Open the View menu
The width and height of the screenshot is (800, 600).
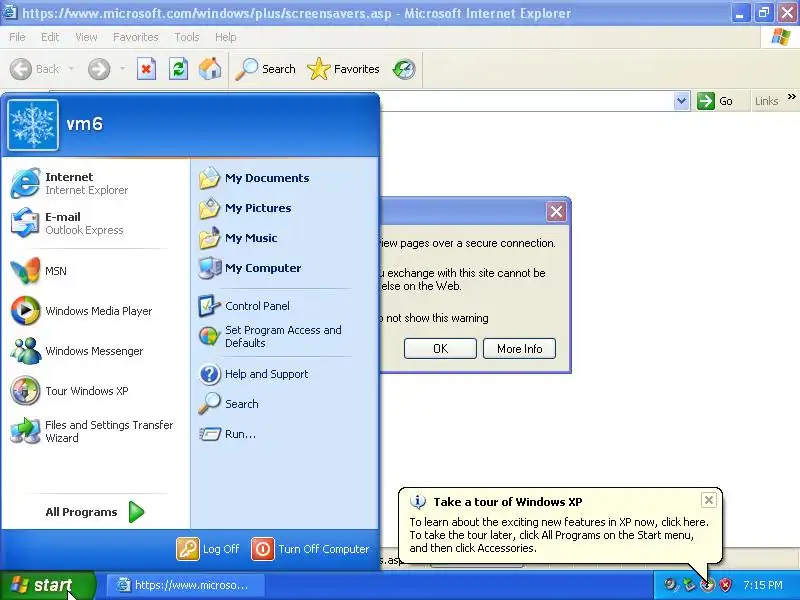click(86, 37)
